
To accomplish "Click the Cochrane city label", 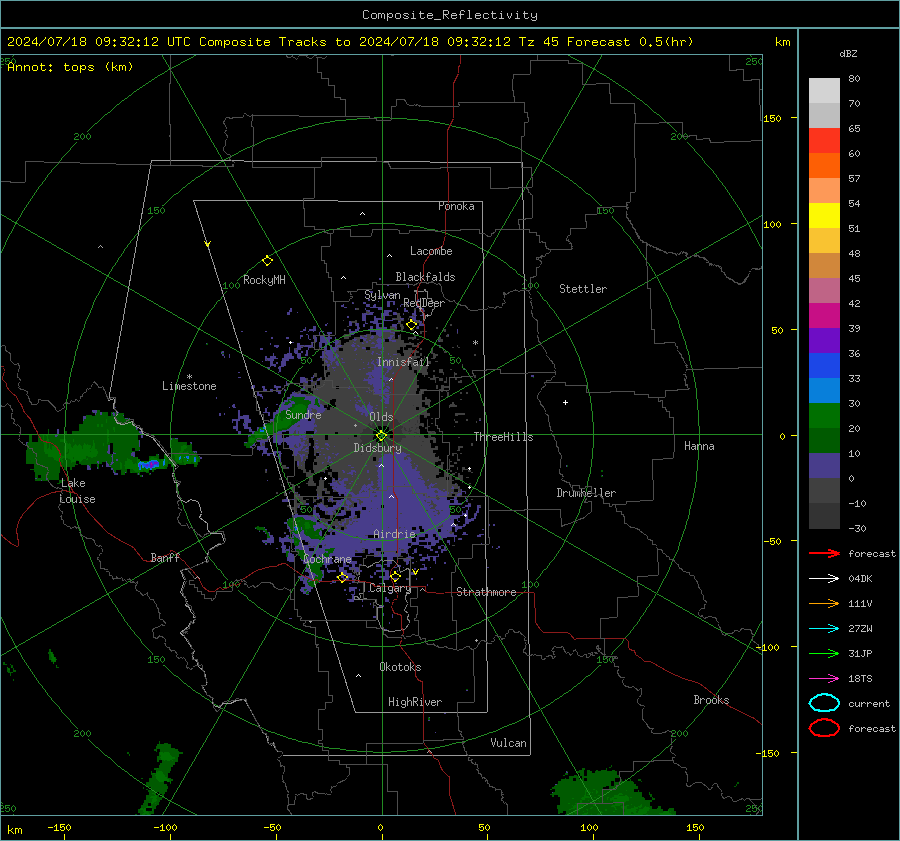I will tap(327, 559).
